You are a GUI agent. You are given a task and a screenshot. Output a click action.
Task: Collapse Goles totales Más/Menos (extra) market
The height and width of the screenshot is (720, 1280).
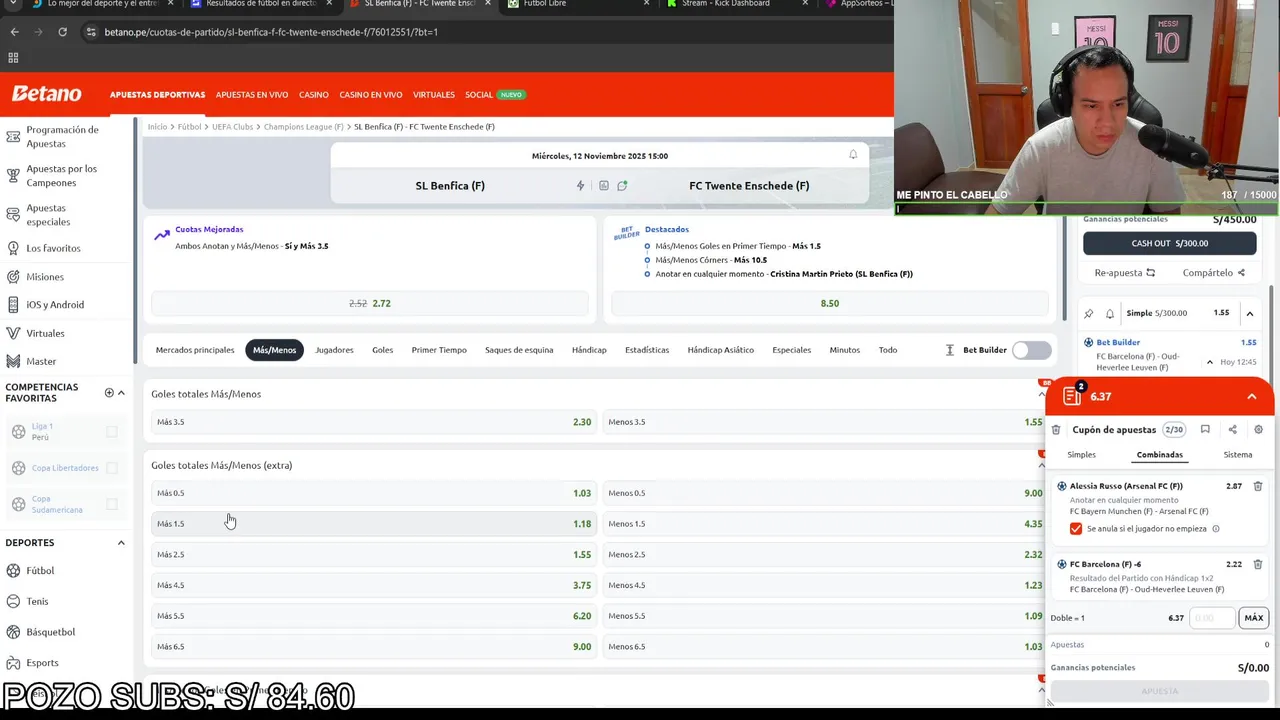click(1041, 465)
